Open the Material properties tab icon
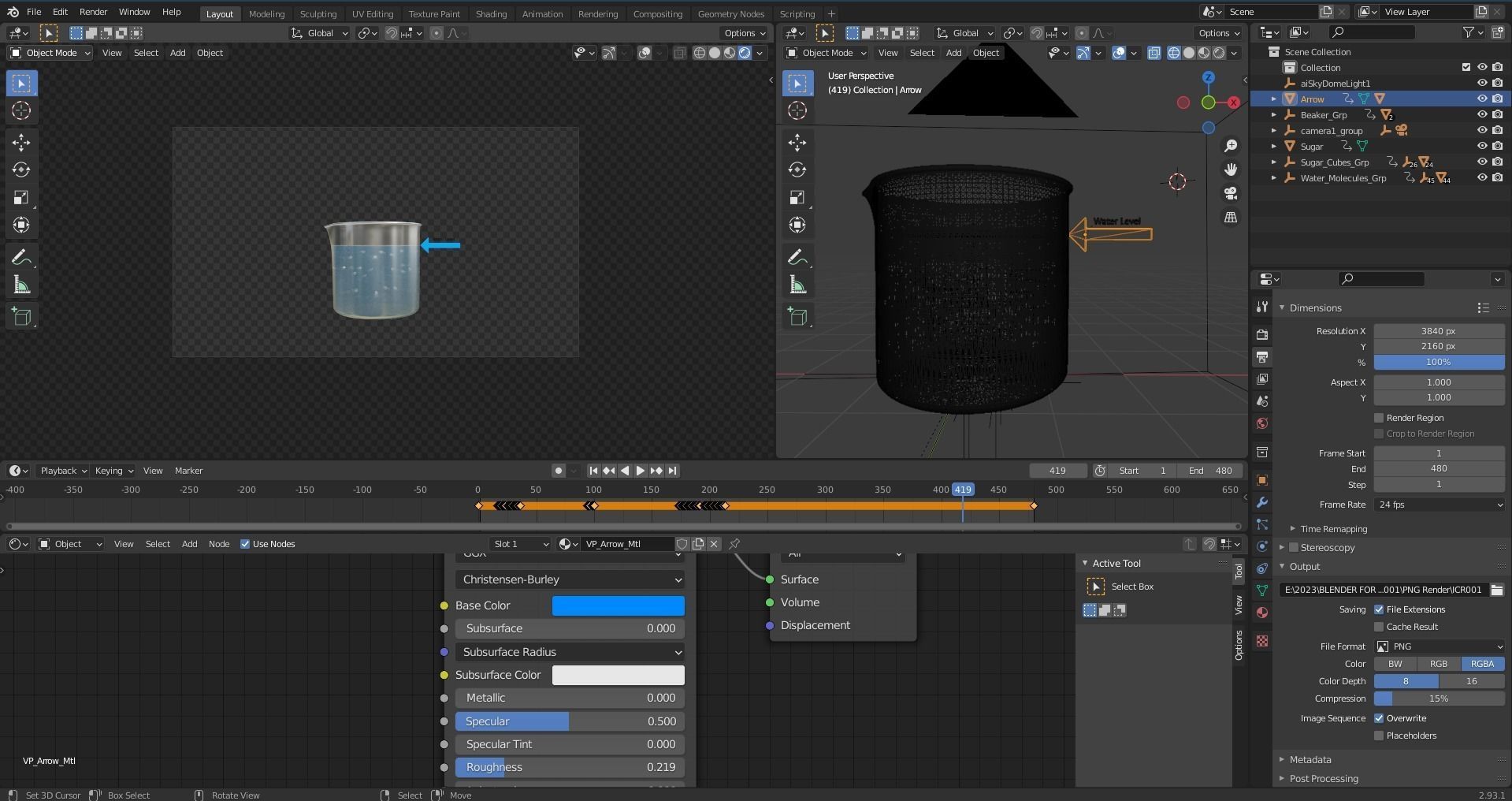This screenshot has width=1512, height=801. [x=1262, y=613]
